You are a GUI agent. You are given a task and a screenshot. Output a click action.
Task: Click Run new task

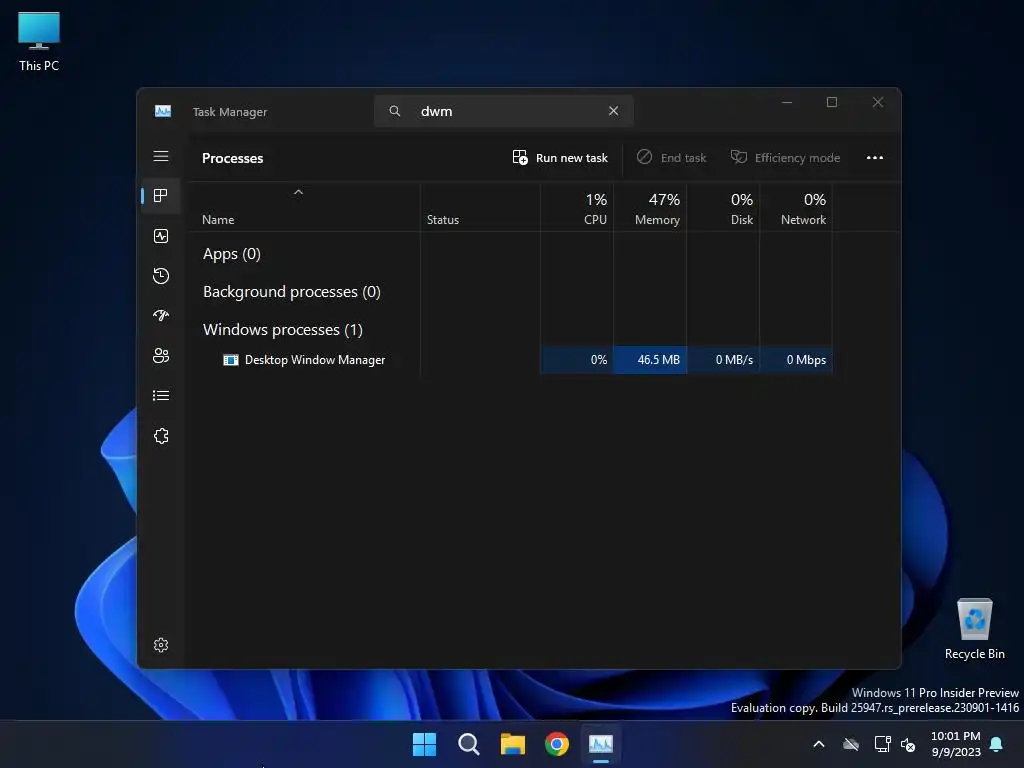click(x=560, y=157)
